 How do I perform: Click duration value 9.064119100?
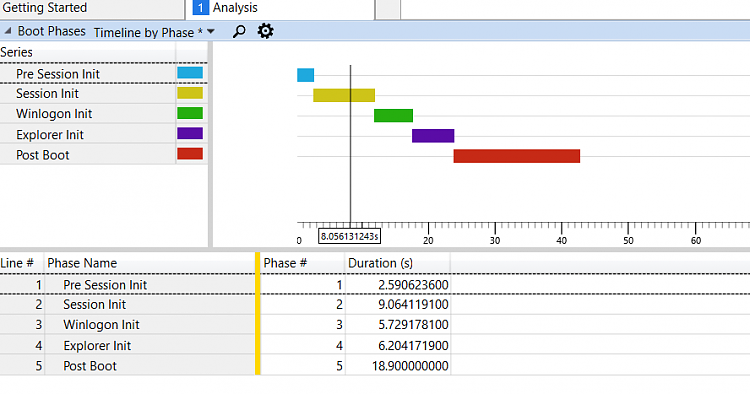pyautogui.click(x=413, y=305)
